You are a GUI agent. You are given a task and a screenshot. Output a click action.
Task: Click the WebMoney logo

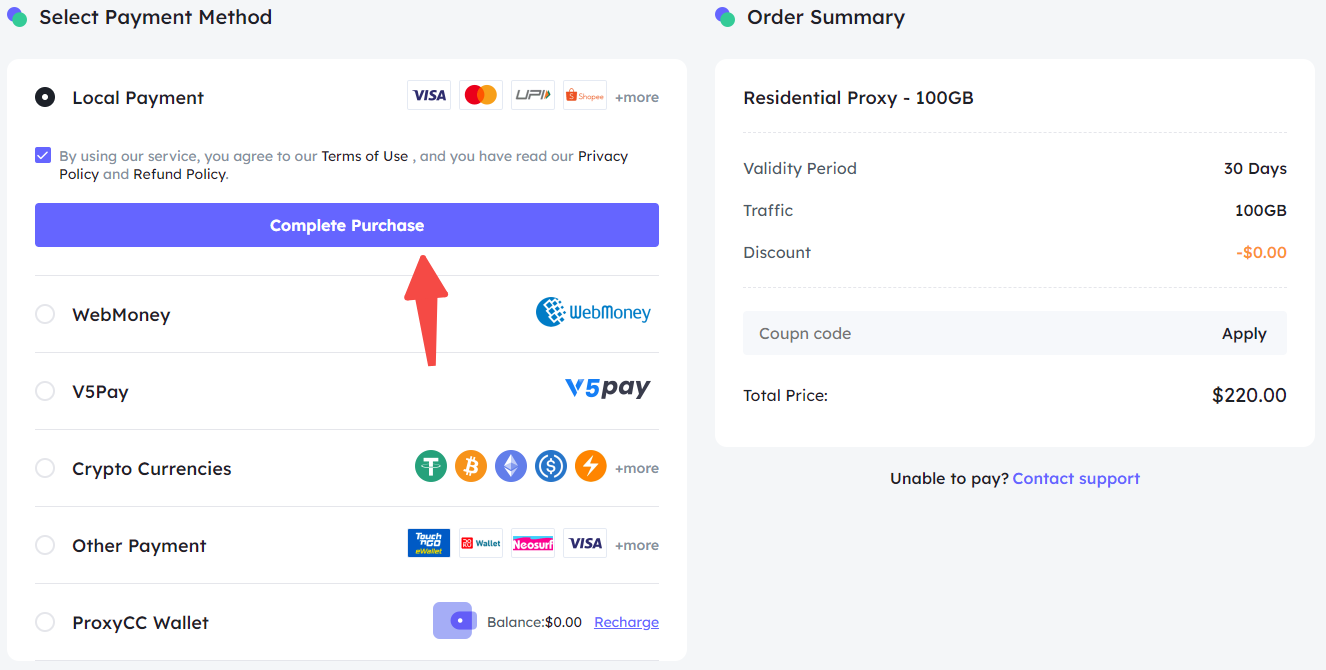pos(593,312)
